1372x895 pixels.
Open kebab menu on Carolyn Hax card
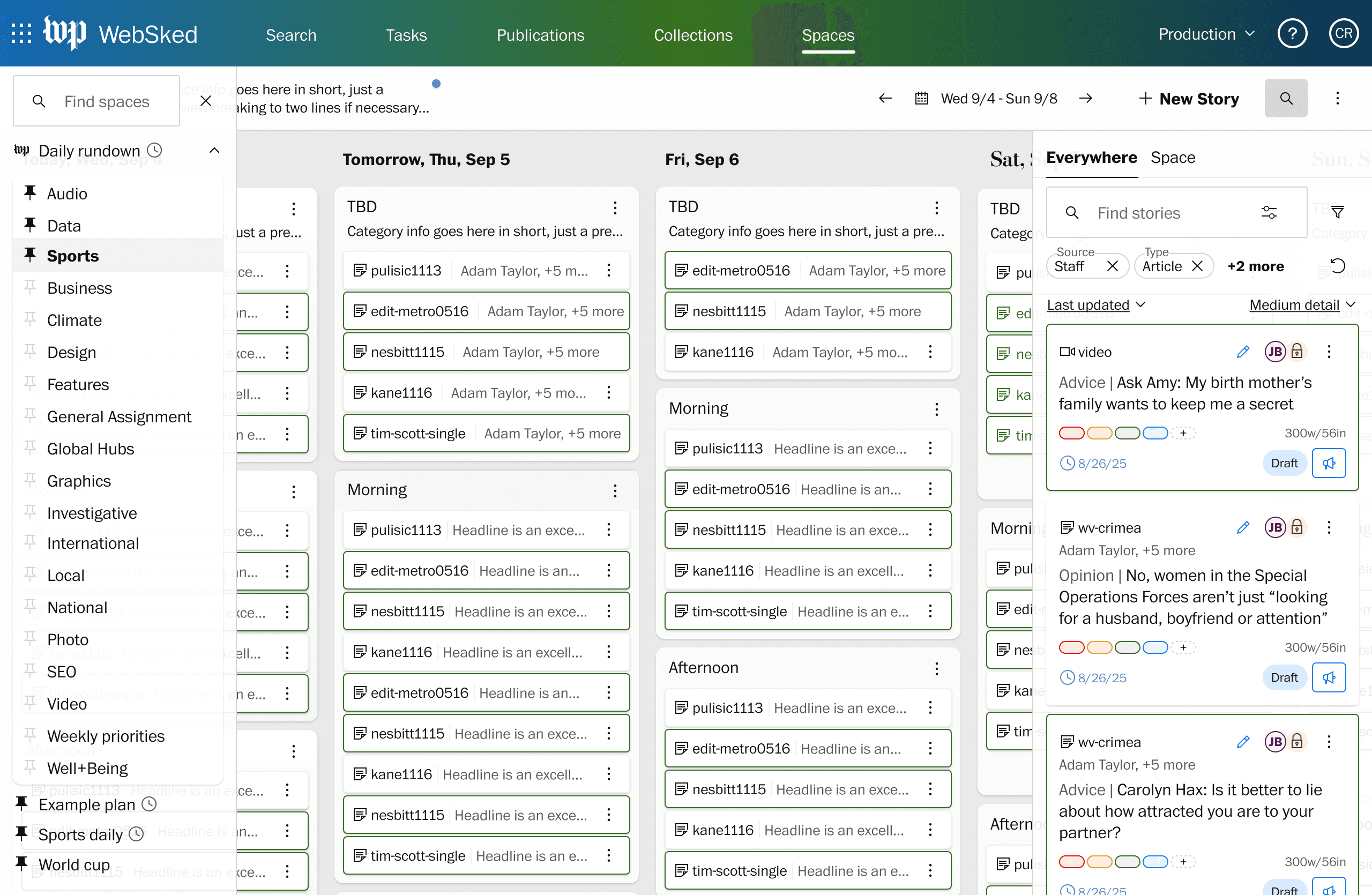pos(1329,742)
